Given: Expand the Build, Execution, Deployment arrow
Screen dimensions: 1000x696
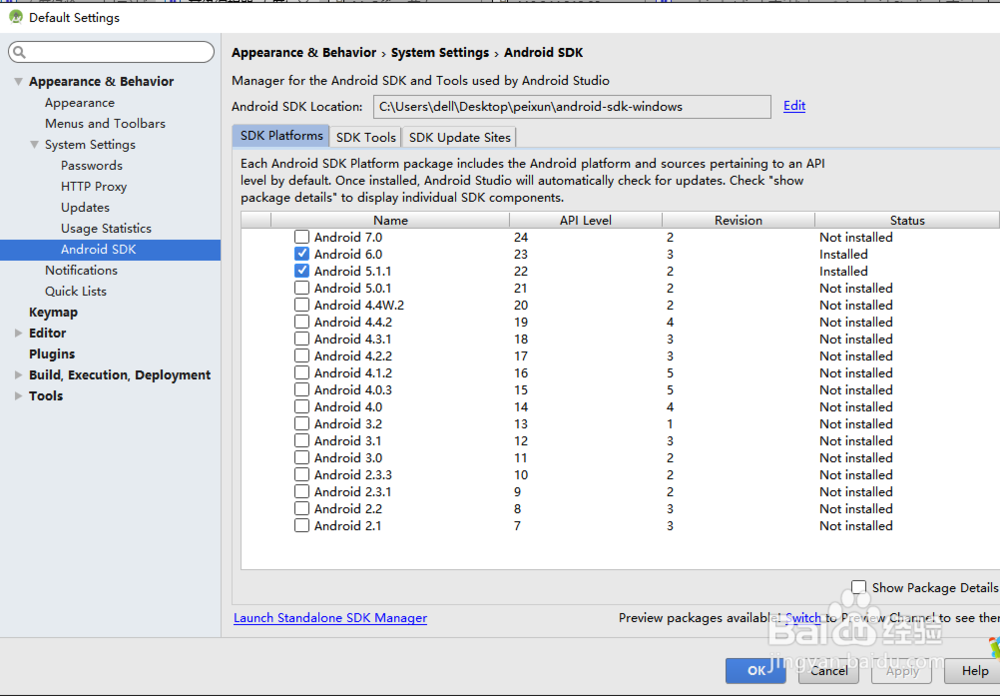Looking at the screenshot, I should [x=18, y=375].
